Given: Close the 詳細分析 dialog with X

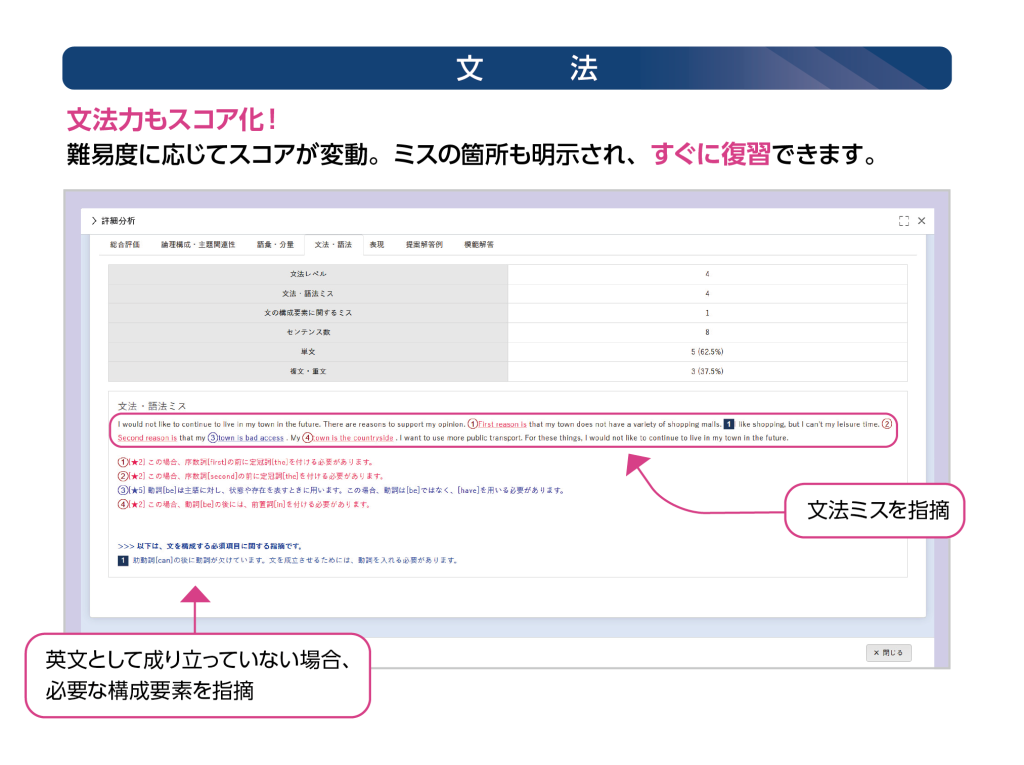Looking at the screenshot, I should tap(922, 221).
